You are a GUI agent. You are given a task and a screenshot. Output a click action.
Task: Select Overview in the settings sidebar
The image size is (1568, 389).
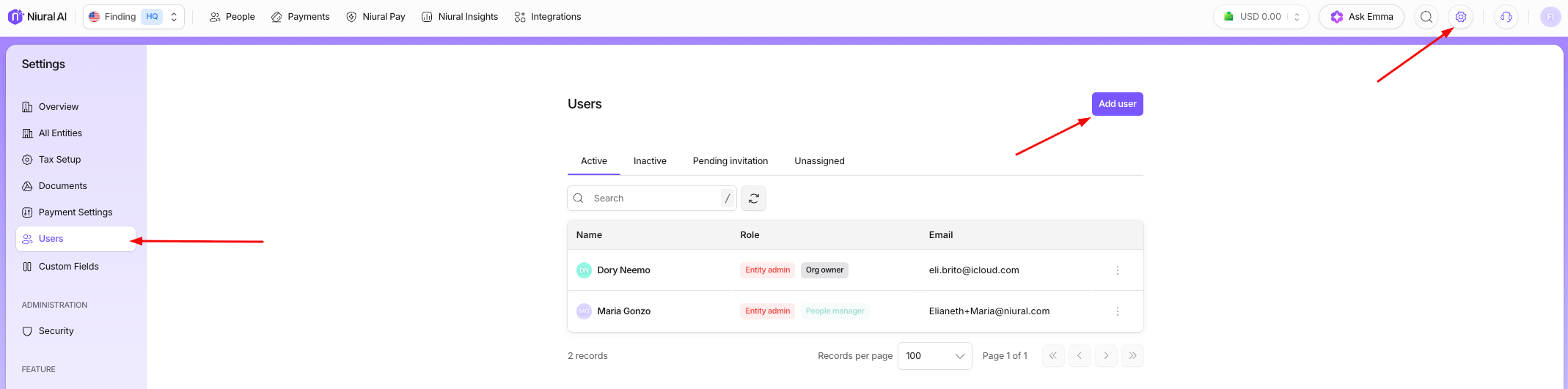coord(76,107)
